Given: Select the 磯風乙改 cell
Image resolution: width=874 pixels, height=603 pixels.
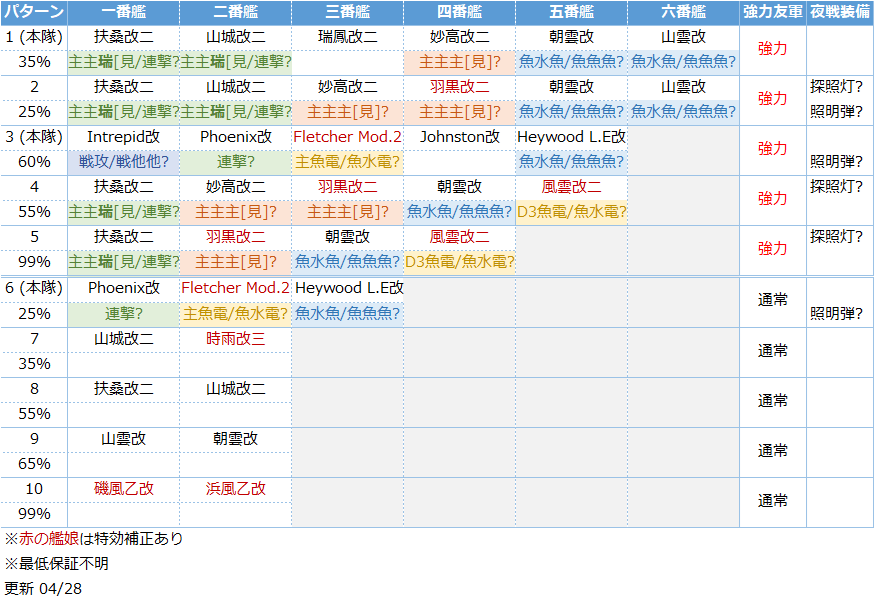Looking at the screenshot, I should click(124, 489).
